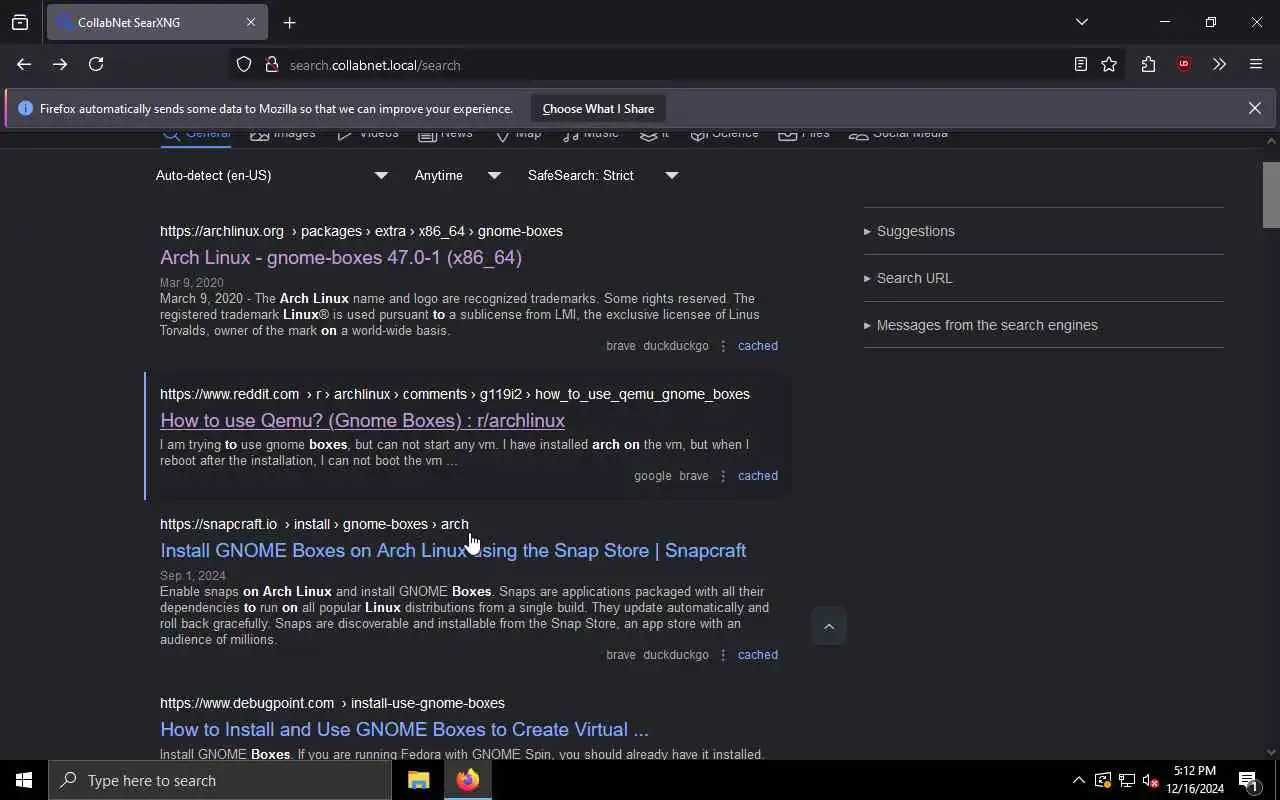Open How to Install and Use GNOME Boxes result
Screen dimensions: 1280x800
click(x=404, y=729)
